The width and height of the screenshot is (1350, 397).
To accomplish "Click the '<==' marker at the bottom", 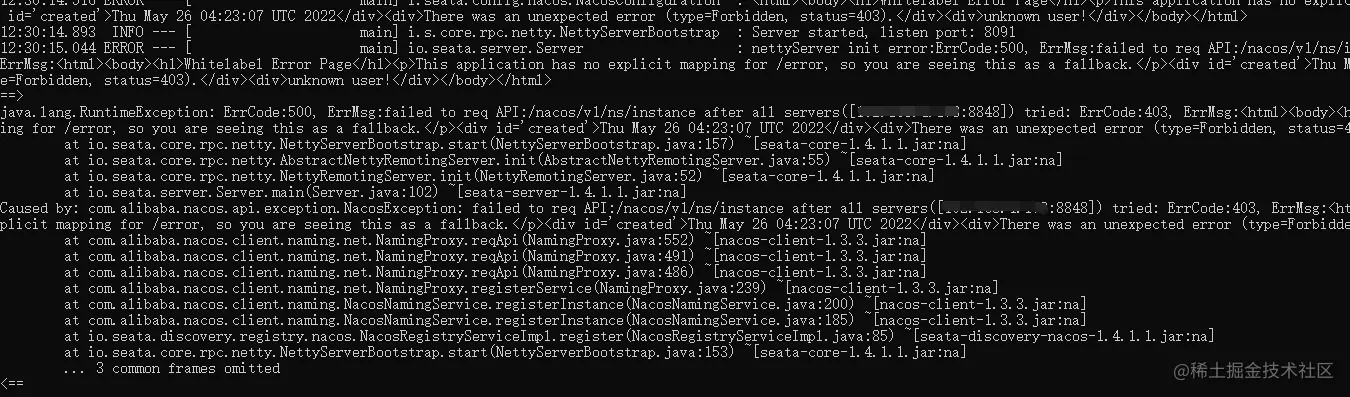I will click(x=11, y=384).
